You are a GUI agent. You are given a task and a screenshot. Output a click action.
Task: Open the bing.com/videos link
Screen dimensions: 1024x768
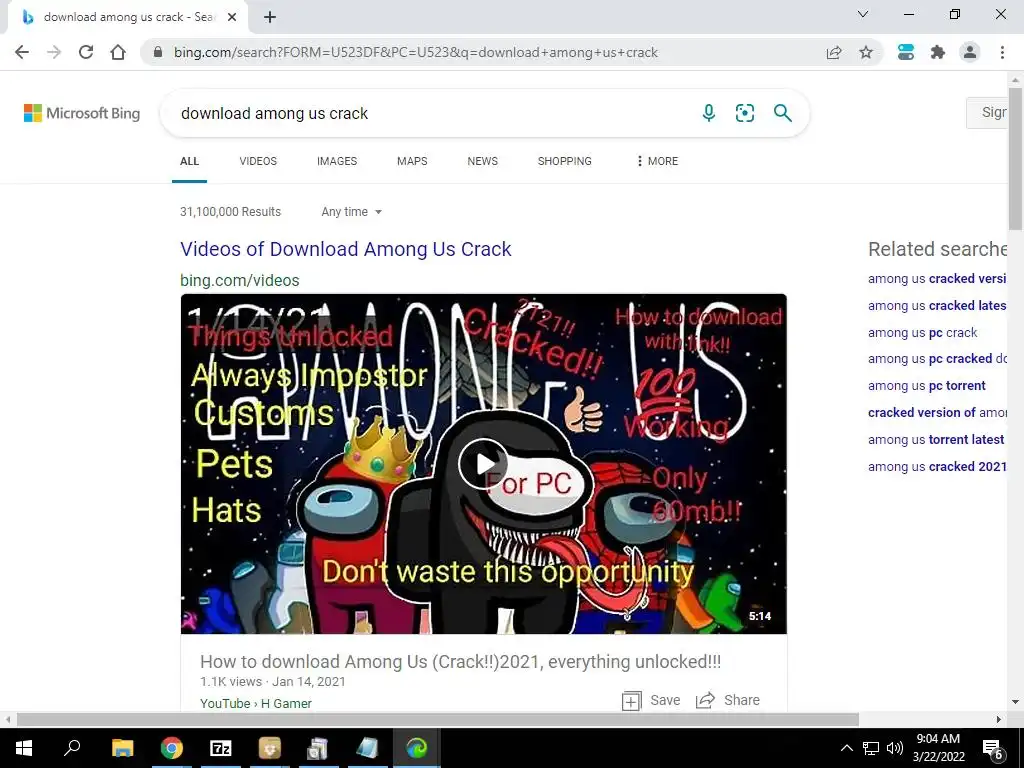click(240, 280)
